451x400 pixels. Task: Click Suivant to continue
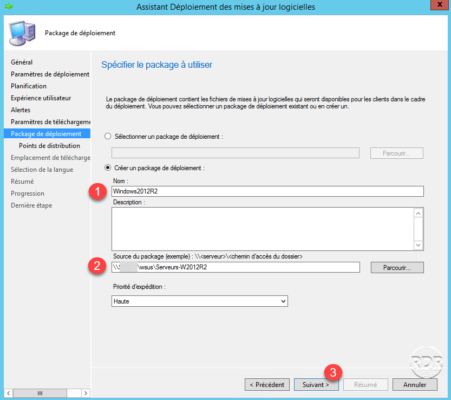click(x=316, y=385)
